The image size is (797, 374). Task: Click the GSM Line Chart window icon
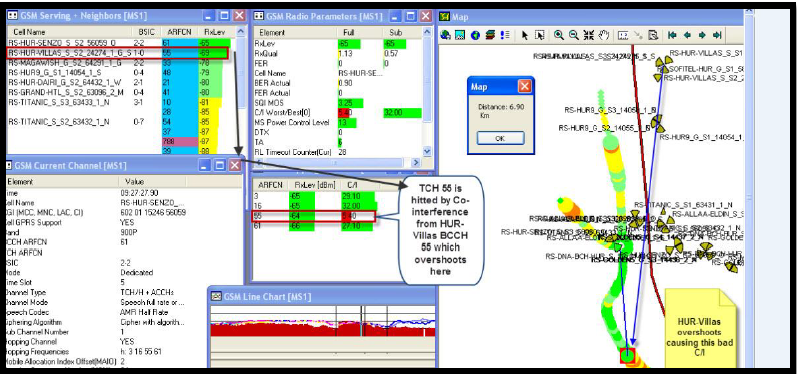(216, 297)
